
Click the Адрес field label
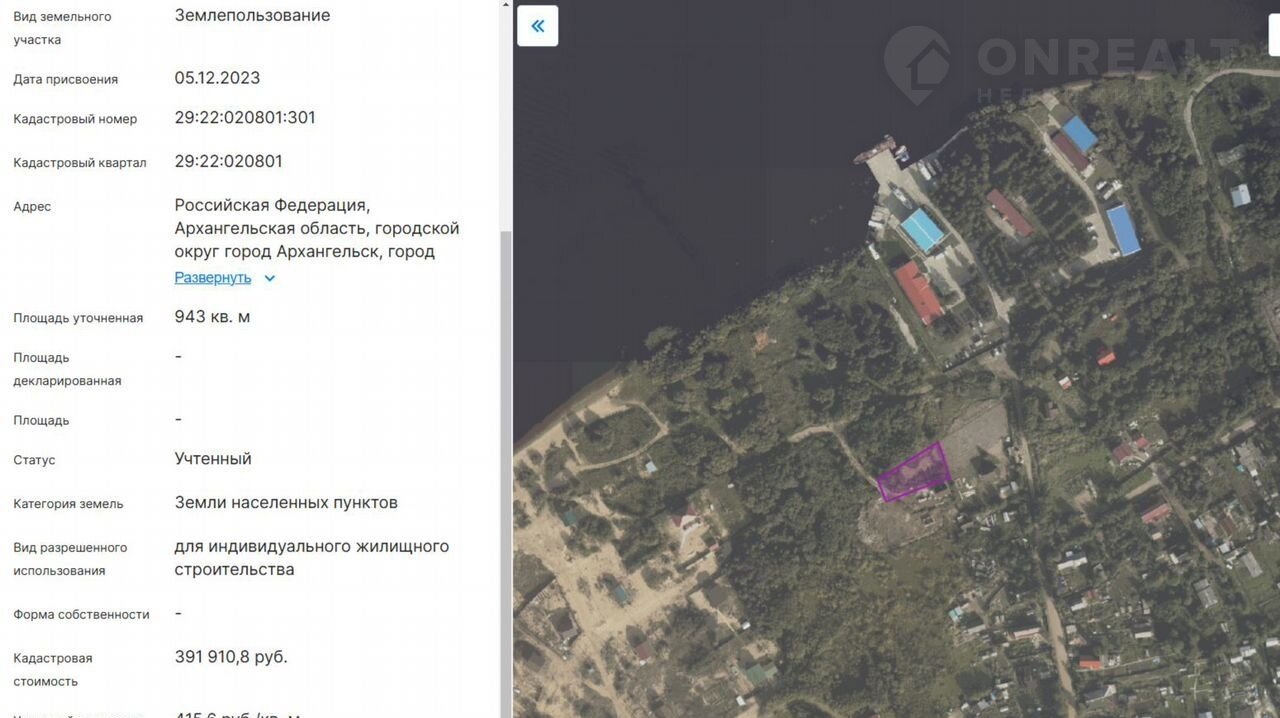32,206
